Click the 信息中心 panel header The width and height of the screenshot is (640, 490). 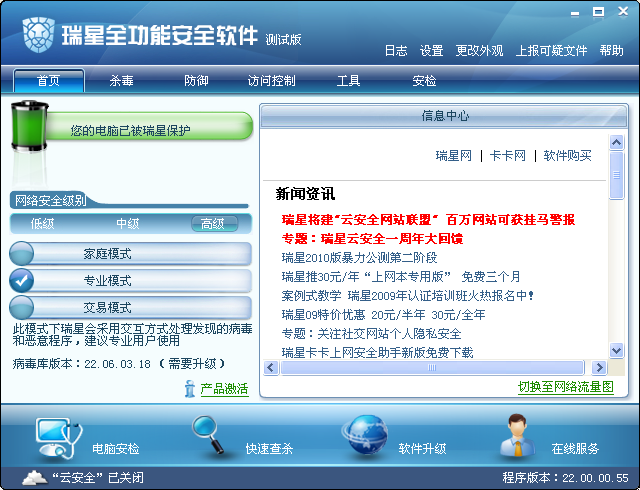444,116
